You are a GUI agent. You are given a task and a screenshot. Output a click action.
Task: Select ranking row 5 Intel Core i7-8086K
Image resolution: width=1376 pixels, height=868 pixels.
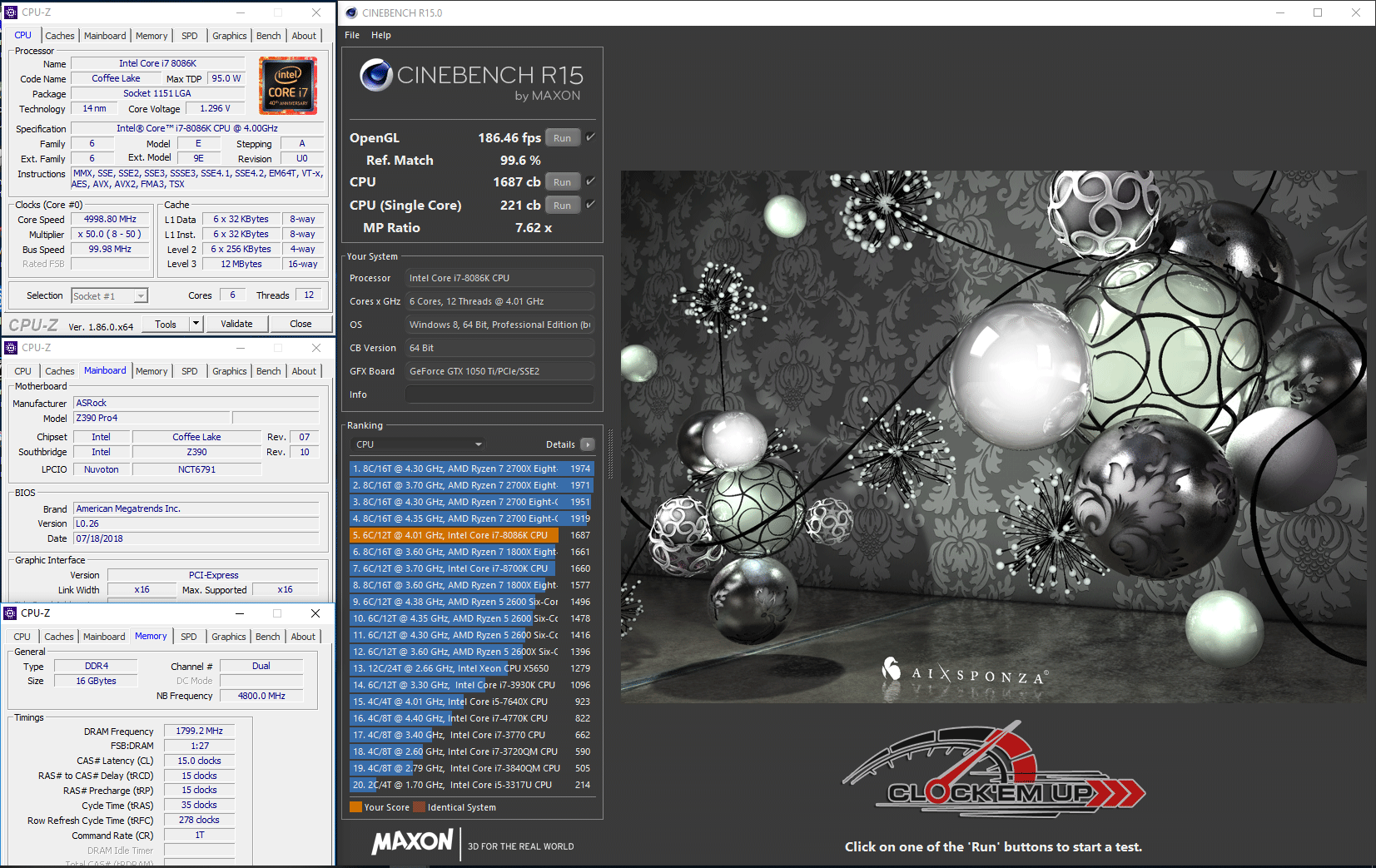click(471, 535)
